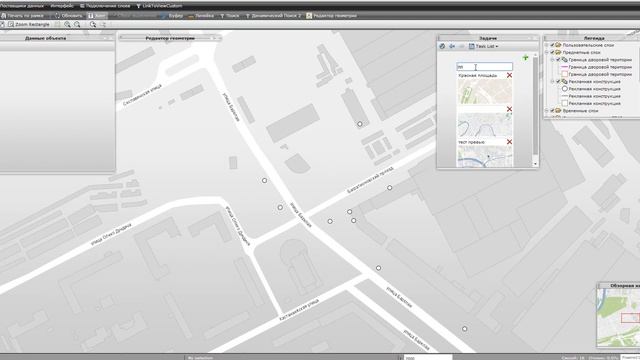Click the Редактор геометрии panel header
This screenshot has height=360, width=640.
click(x=170, y=38)
